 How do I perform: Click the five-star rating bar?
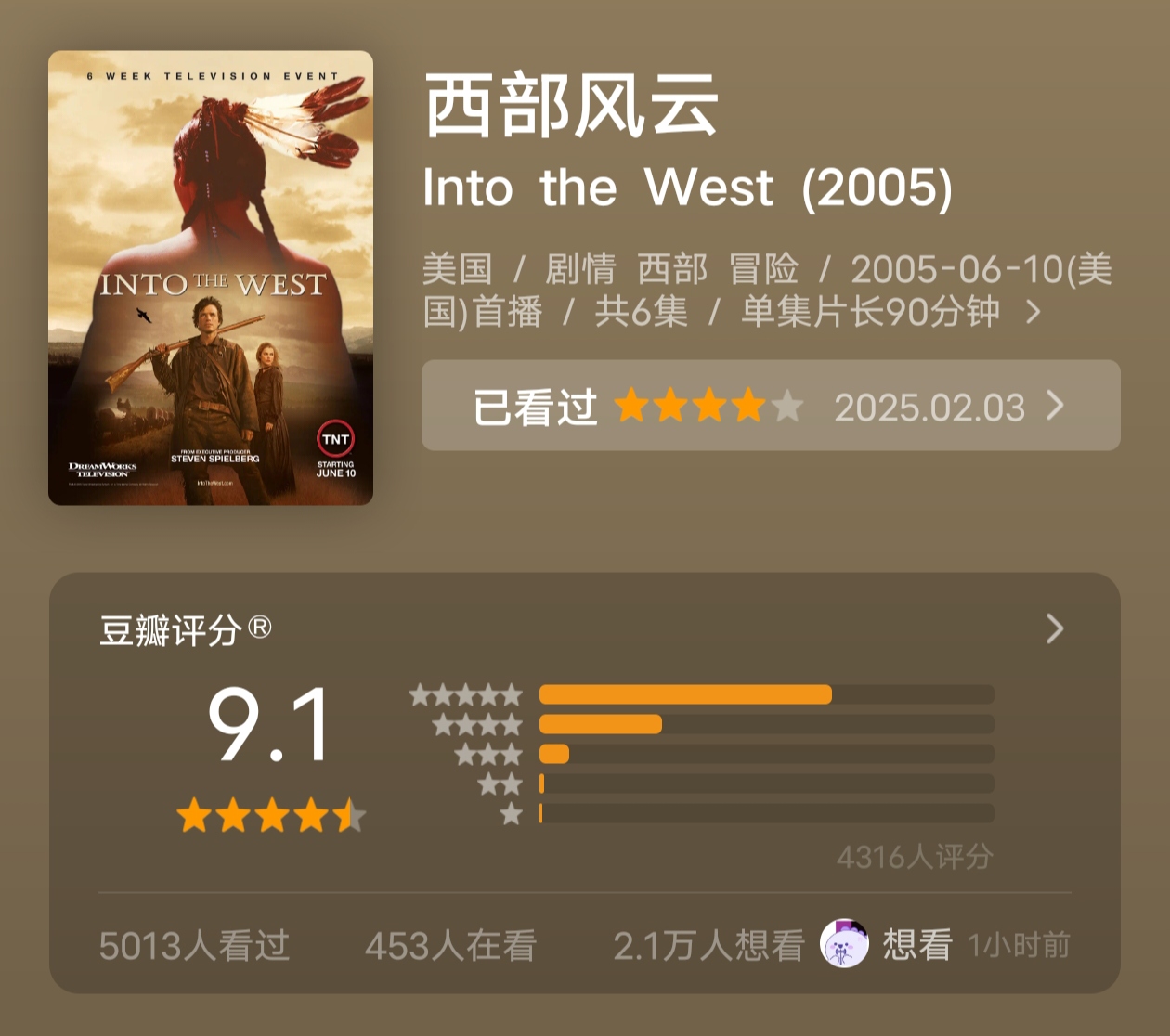(766, 694)
